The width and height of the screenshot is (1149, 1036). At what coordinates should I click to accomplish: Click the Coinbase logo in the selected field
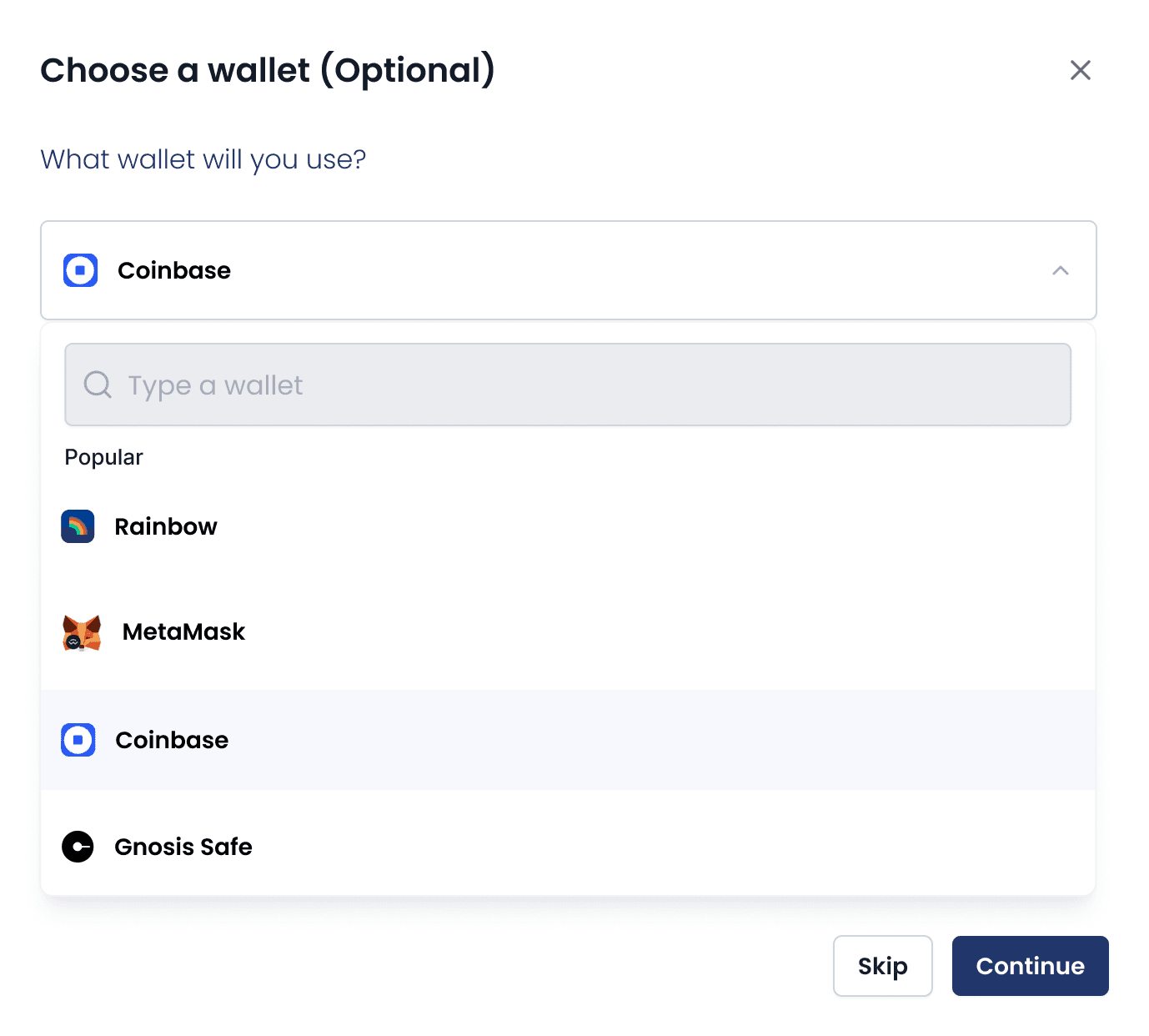tap(81, 270)
